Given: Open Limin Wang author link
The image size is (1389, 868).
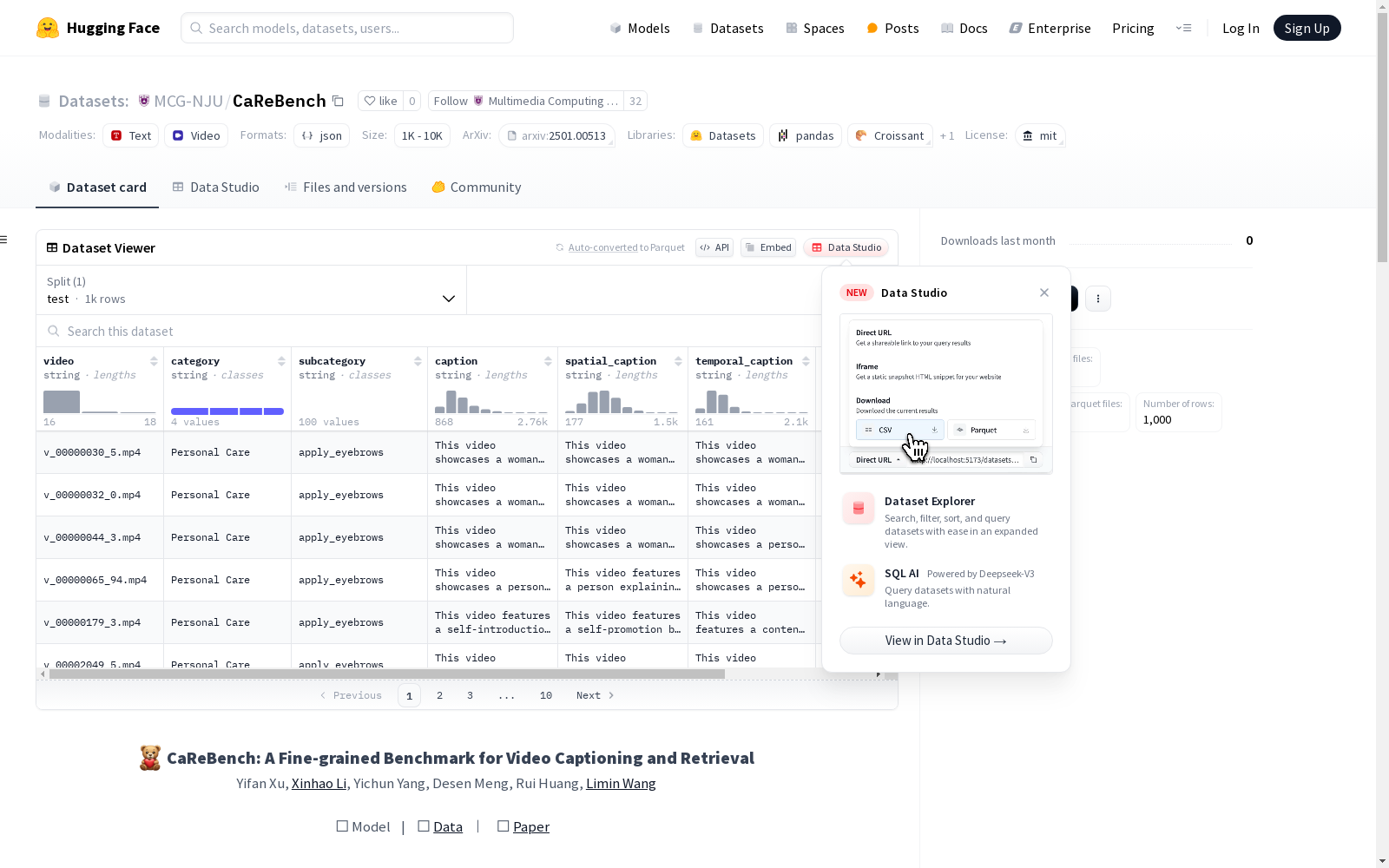Looking at the screenshot, I should pyautogui.click(x=621, y=783).
